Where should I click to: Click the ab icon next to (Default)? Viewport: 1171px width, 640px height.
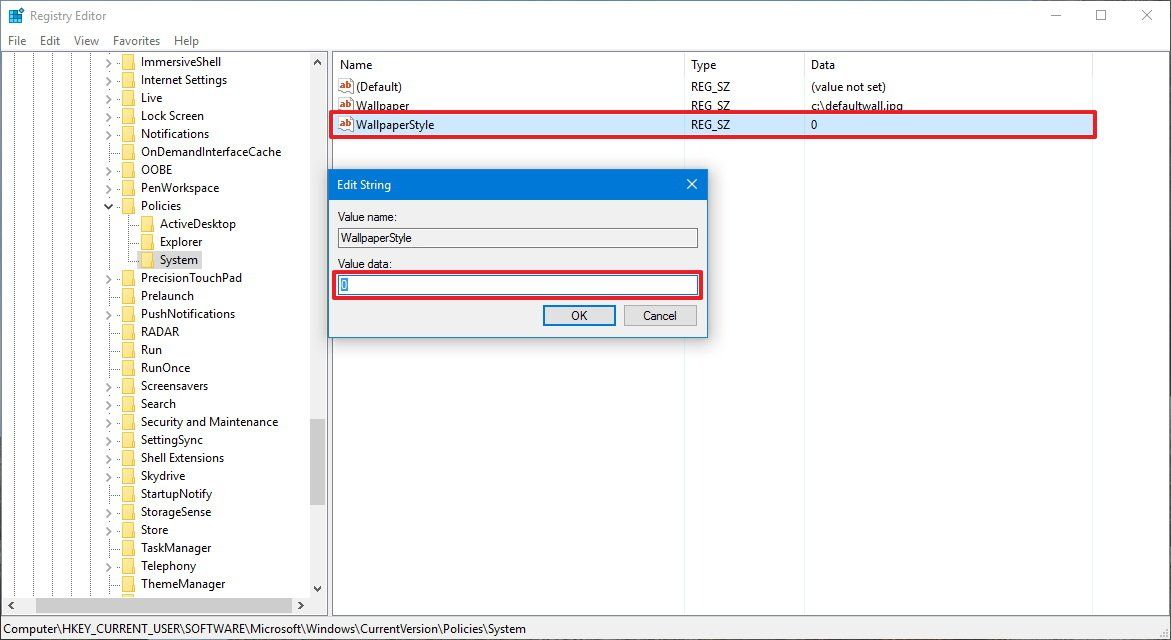(x=345, y=86)
